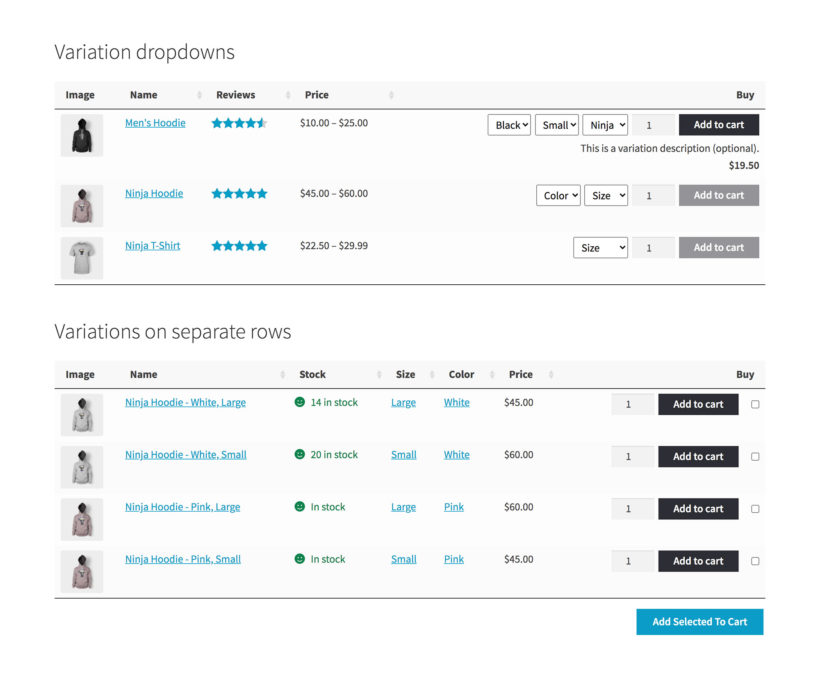Sort the Stock column
The height and width of the screenshot is (681, 820).
(x=378, y=374)
